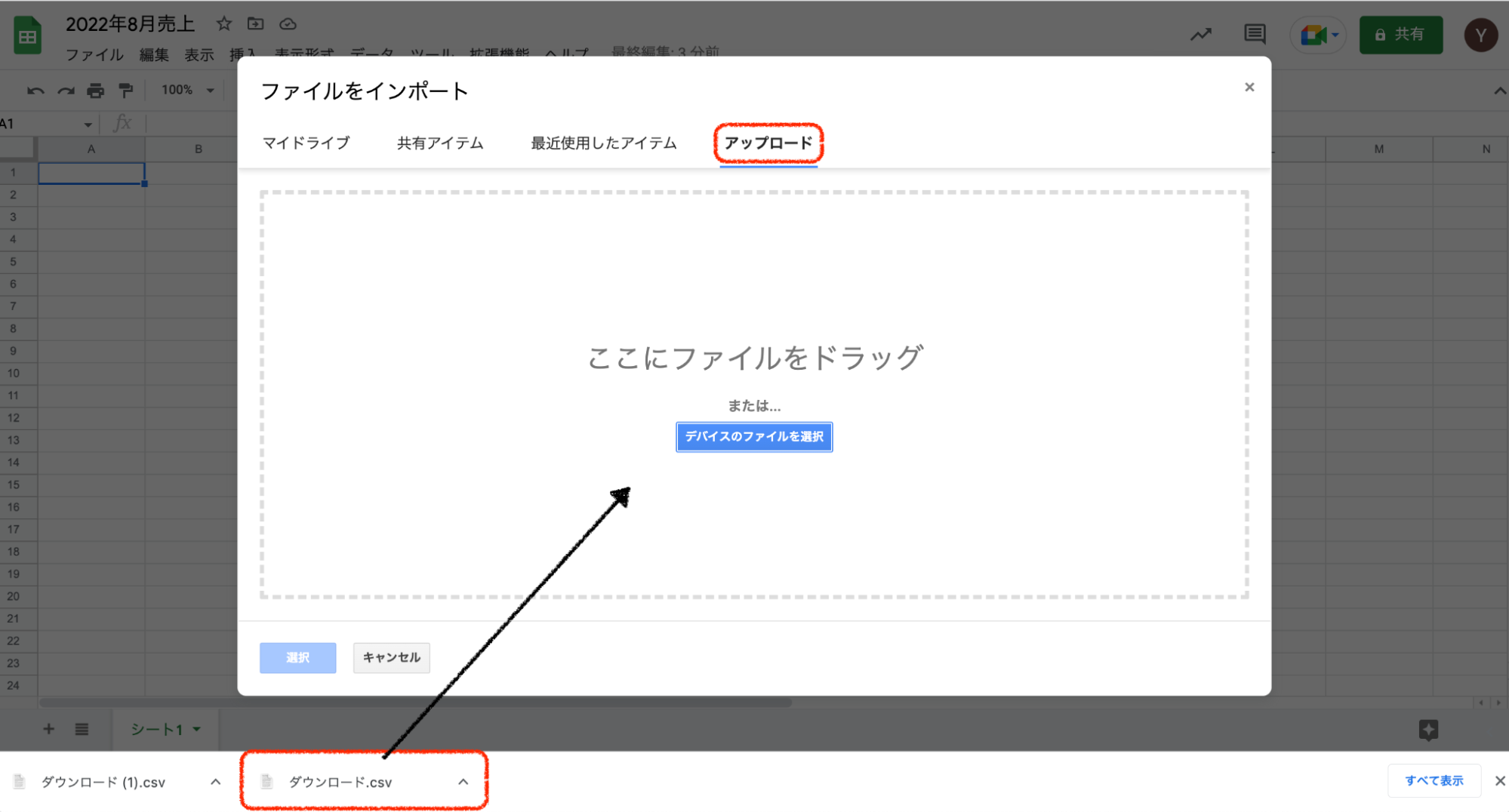Click the cloud save status icon
The width and height of the screenshot is (1509, 812).
point(288,24)
